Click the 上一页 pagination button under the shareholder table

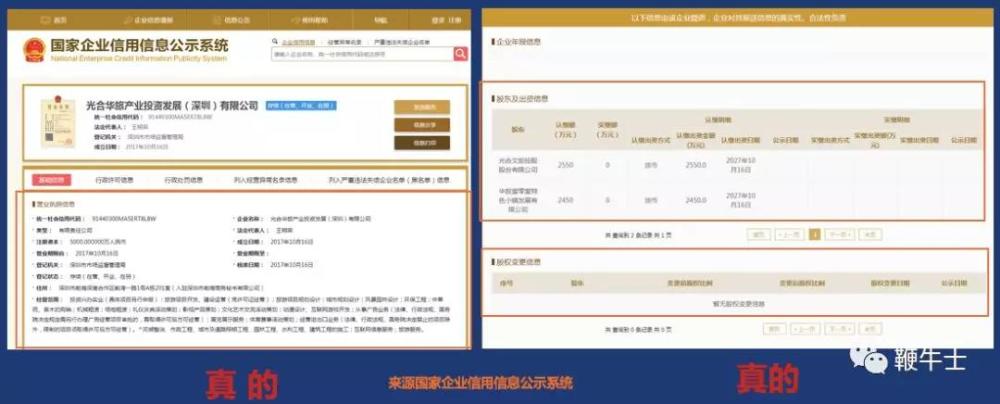(x=790, y=235)
